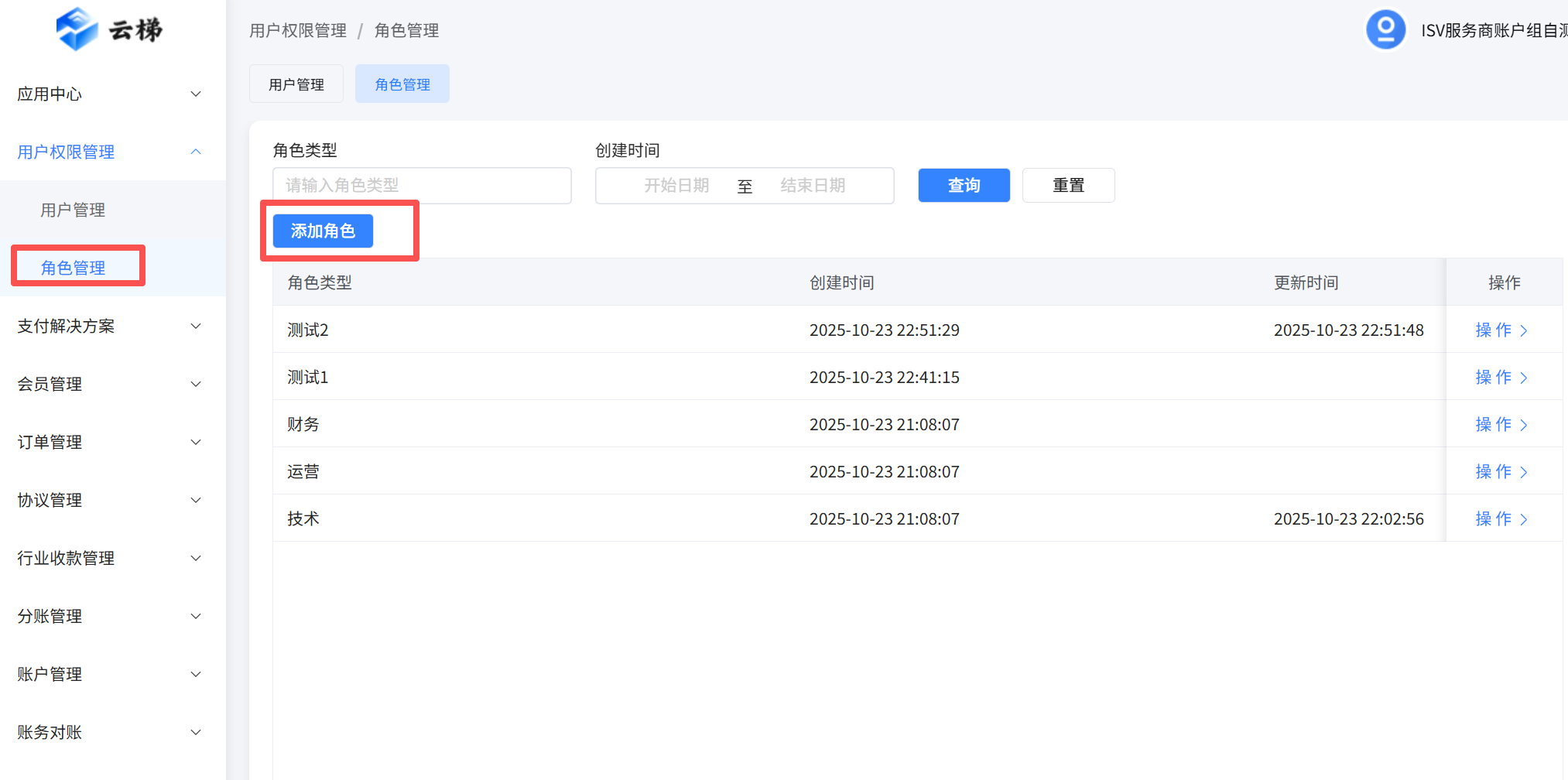The image size is (1568, 780).
Task: Click the 添加角色 button
Action: pyautogui.click(x=323, y=231)
